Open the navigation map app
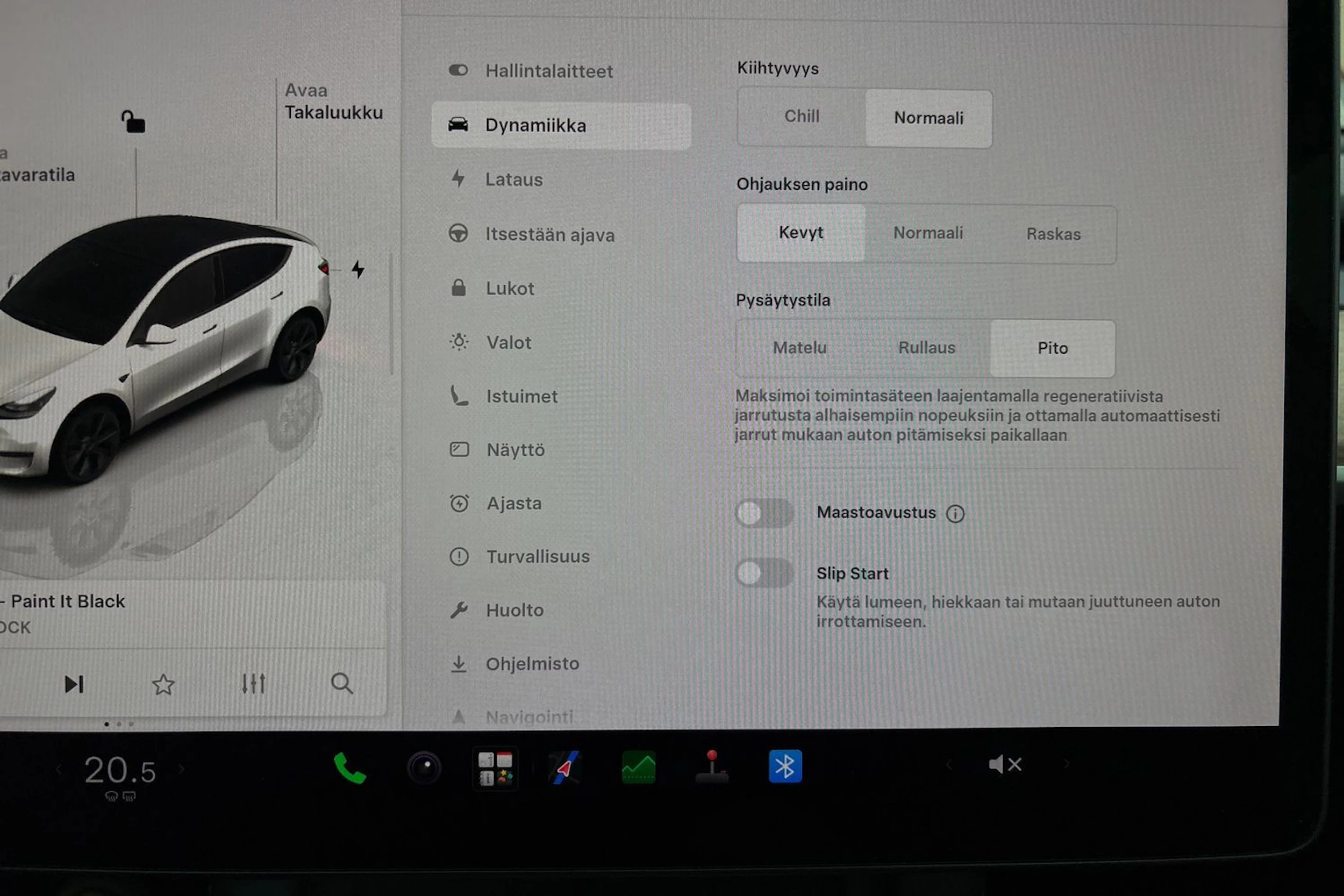The height and width of the screenshot is (896, 1344). 564,768
